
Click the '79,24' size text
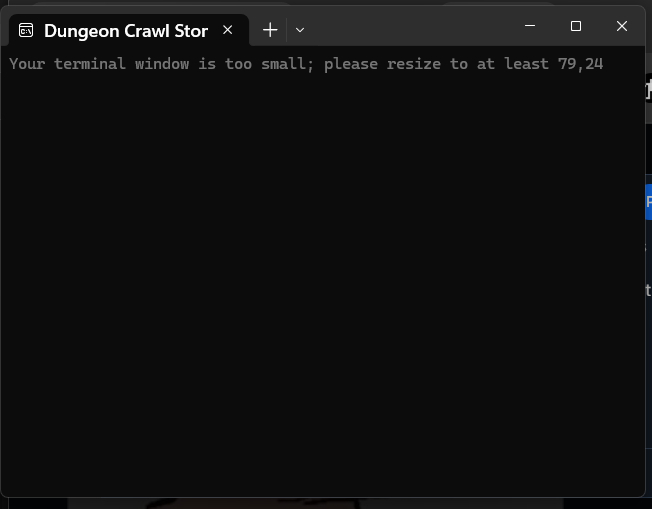[580, 64]
